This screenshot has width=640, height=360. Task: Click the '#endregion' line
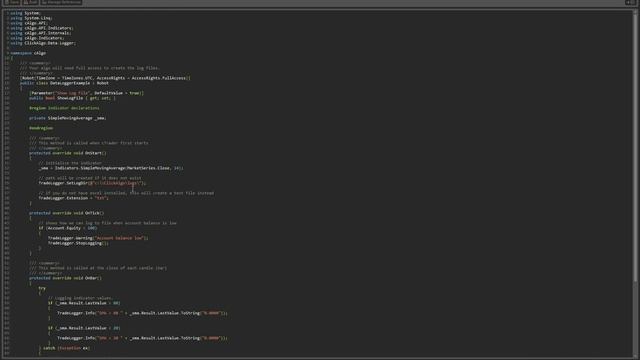(41, 128)
